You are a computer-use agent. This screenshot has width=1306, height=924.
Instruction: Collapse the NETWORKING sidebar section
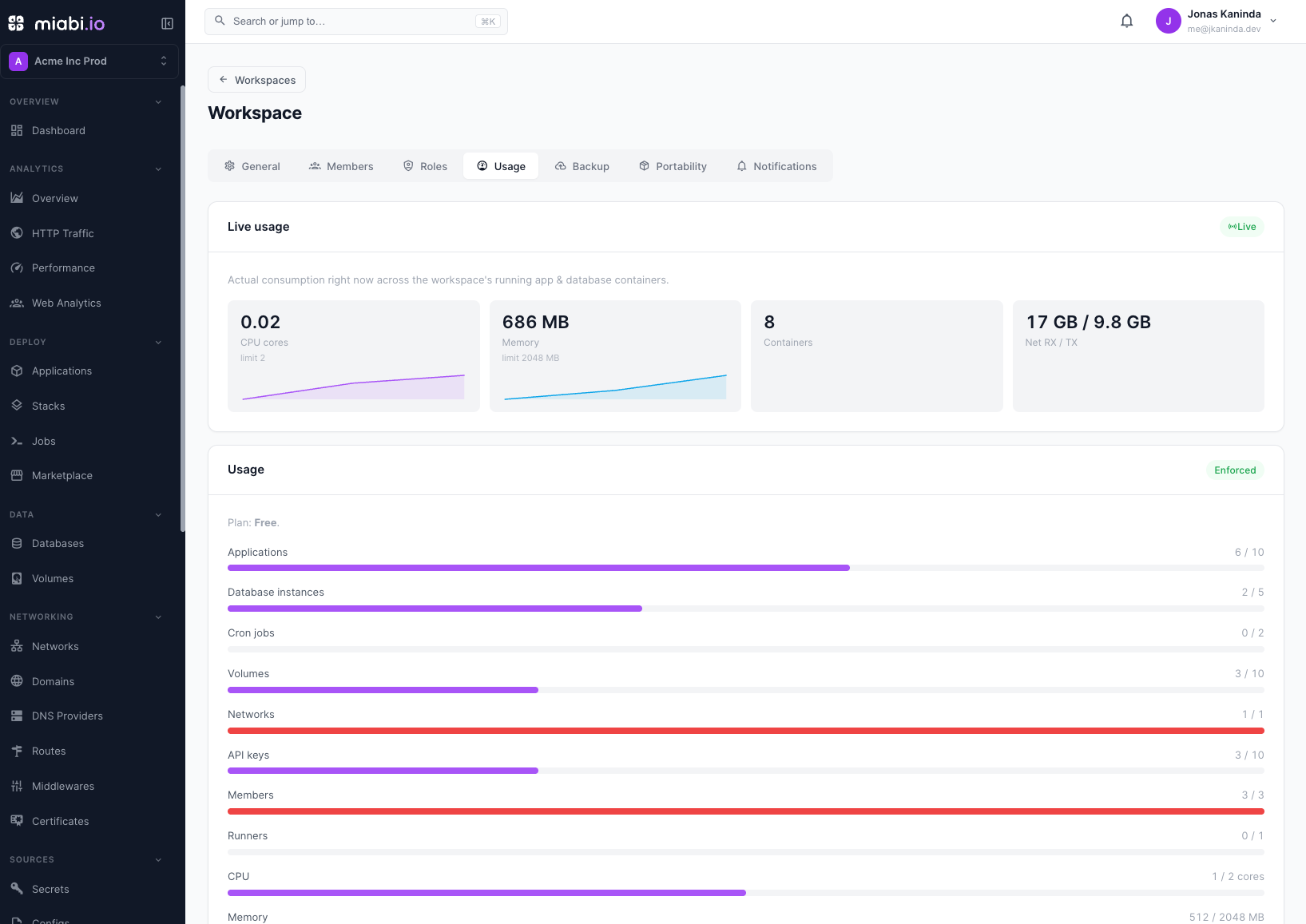click(x=158, y=617)
